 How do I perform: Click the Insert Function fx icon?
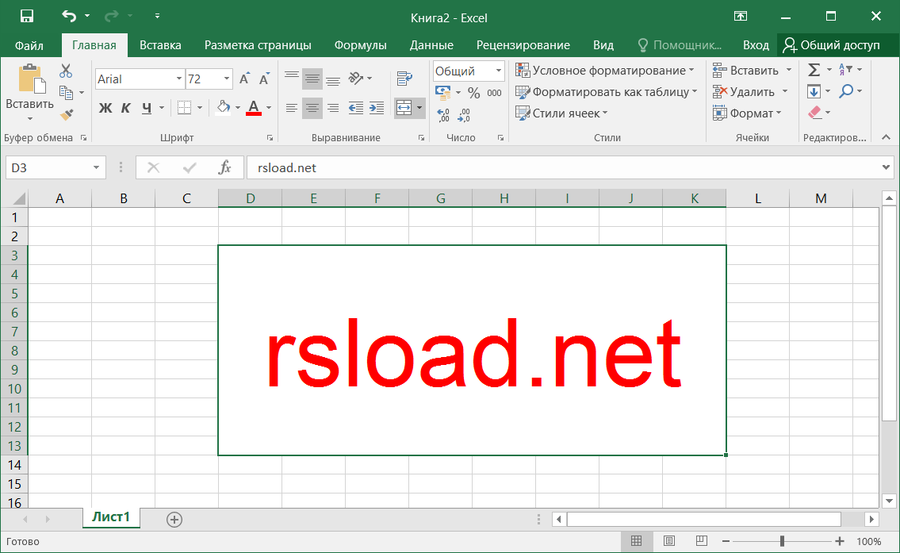click(224, 168)
